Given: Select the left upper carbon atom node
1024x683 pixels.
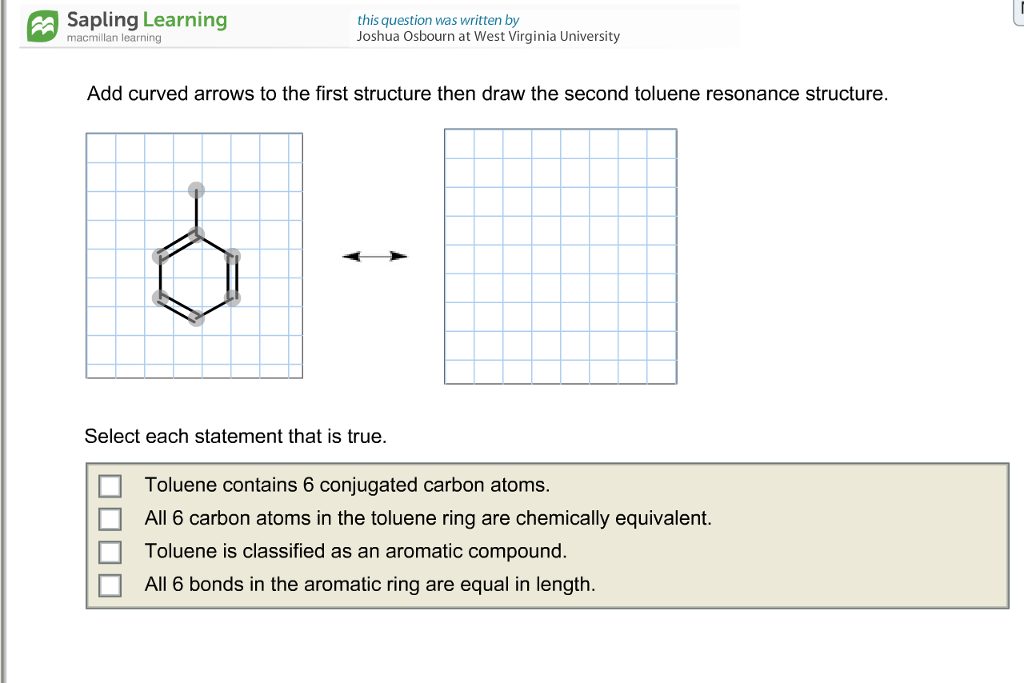Looking at the screenshot, I should pos(158,255).
